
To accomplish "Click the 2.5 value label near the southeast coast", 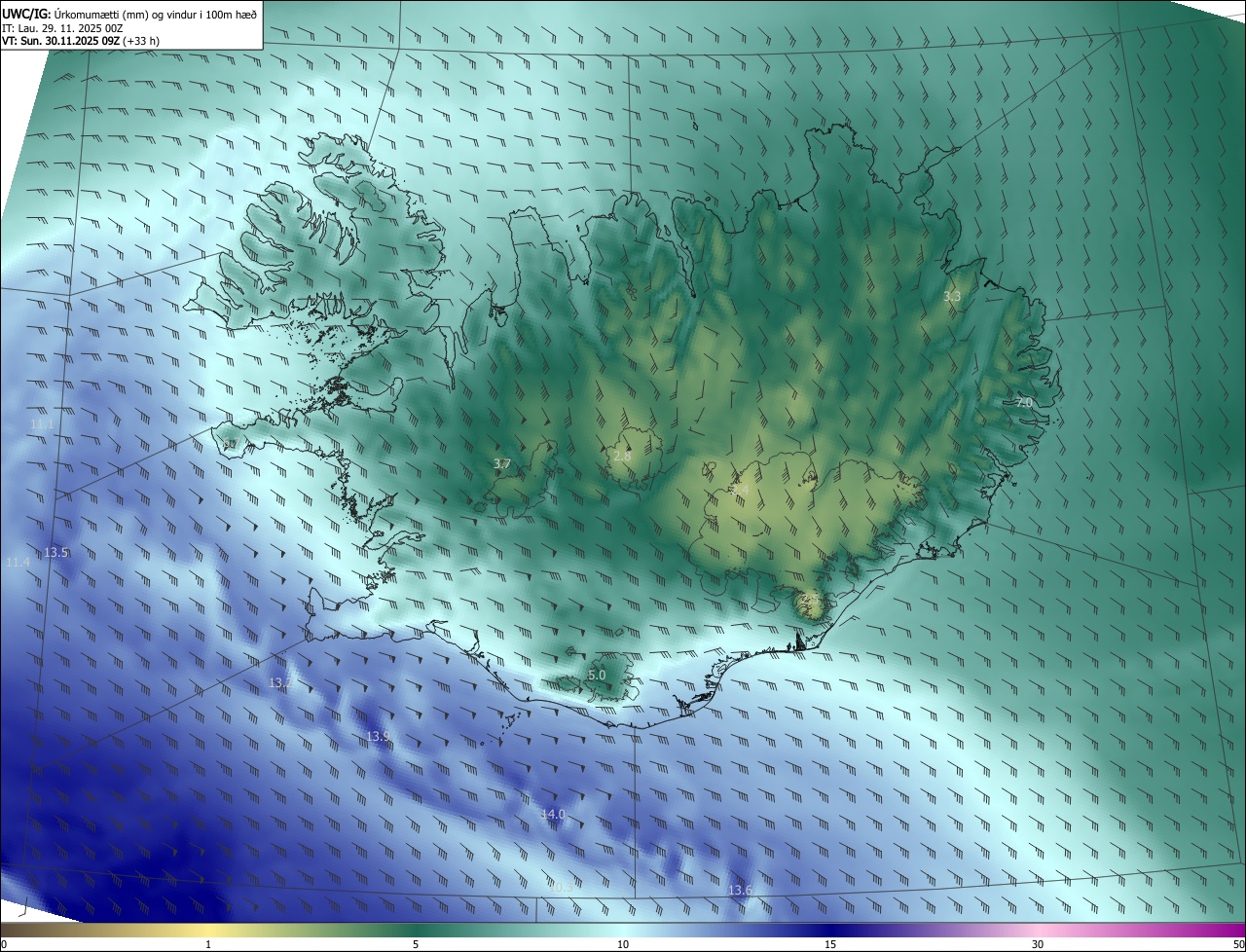I will click(x=809, y=600).
